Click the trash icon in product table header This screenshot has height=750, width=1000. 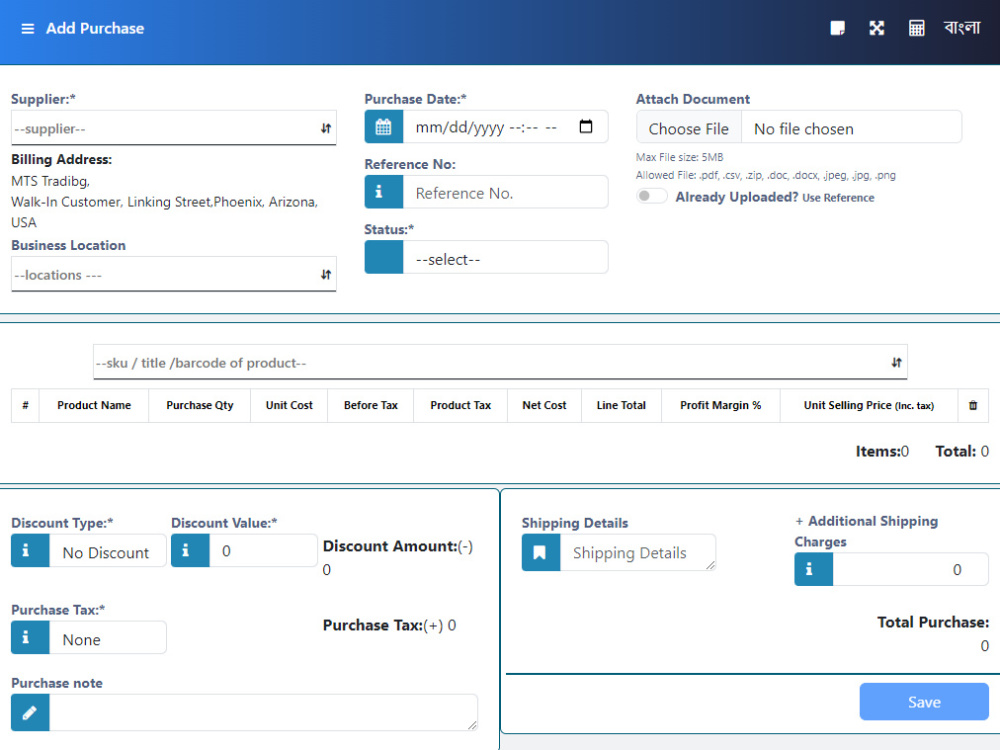pyautogui.click(x=973, y=405)
